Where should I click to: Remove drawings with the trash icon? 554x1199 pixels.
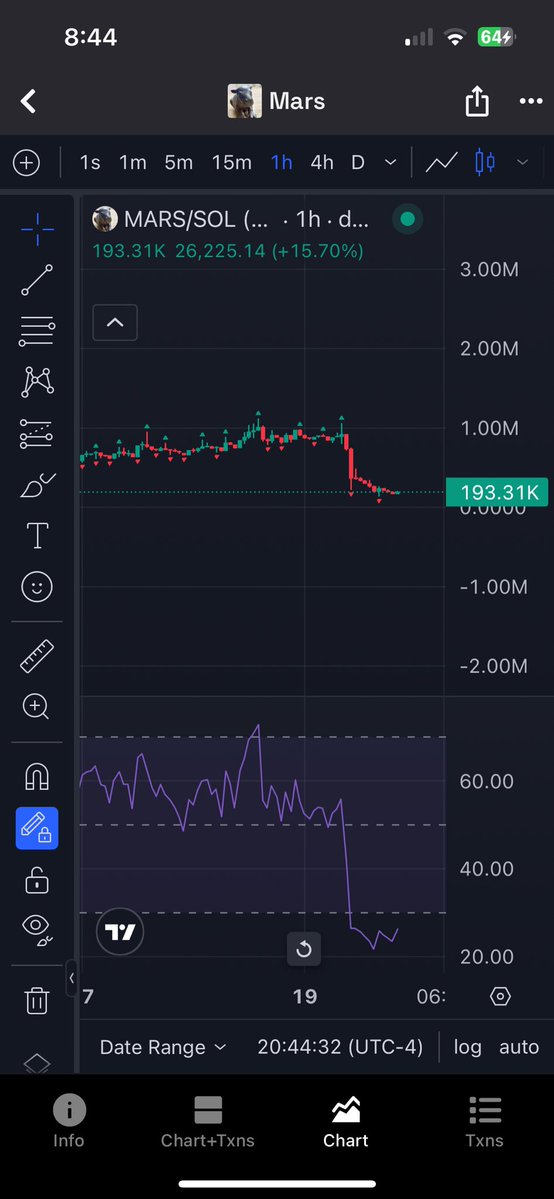(37, 999)
